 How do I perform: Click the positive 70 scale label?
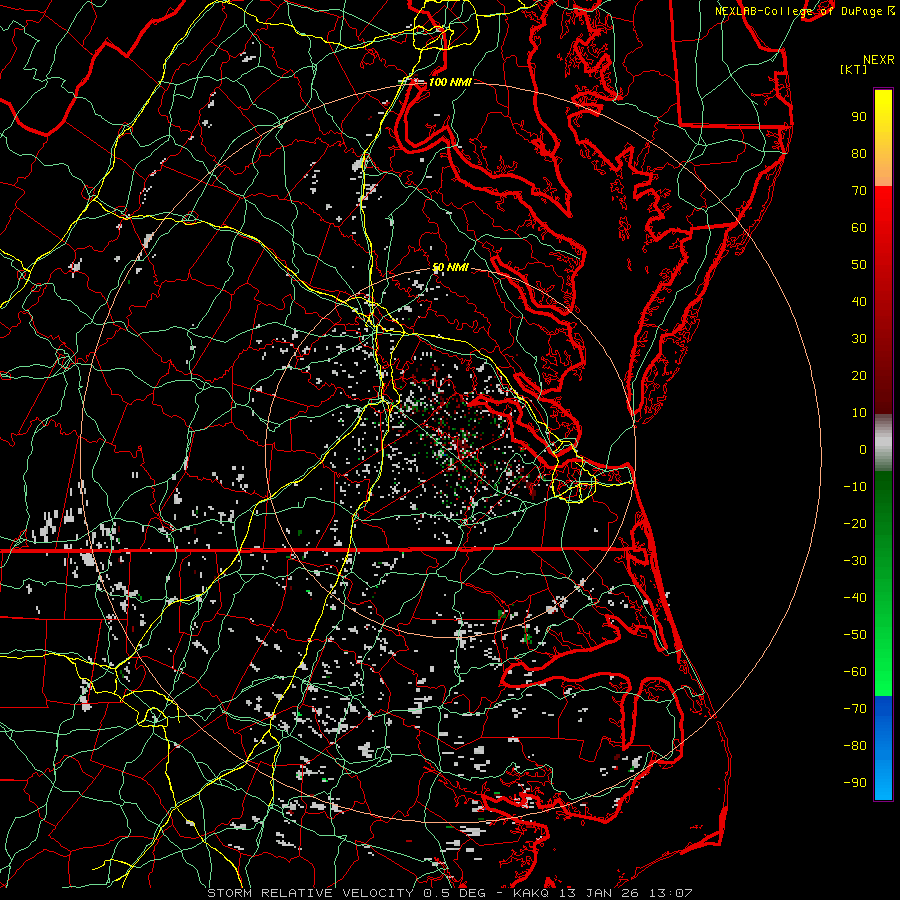(x=859, y=191)
